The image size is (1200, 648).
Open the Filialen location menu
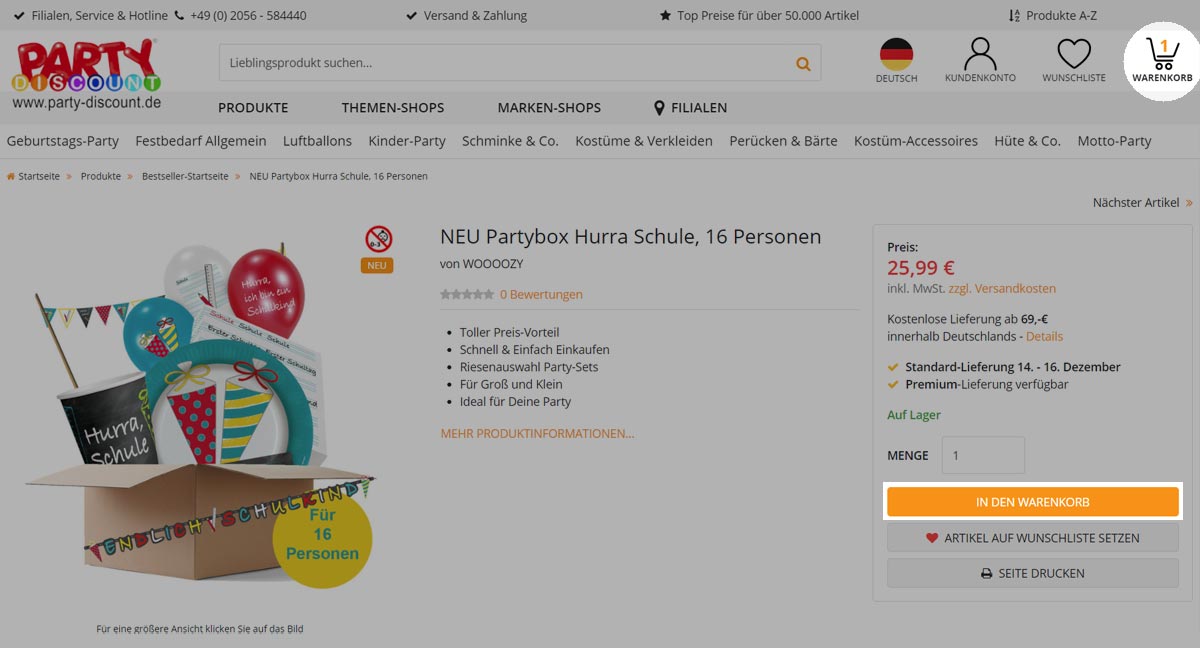click(690, 108)
